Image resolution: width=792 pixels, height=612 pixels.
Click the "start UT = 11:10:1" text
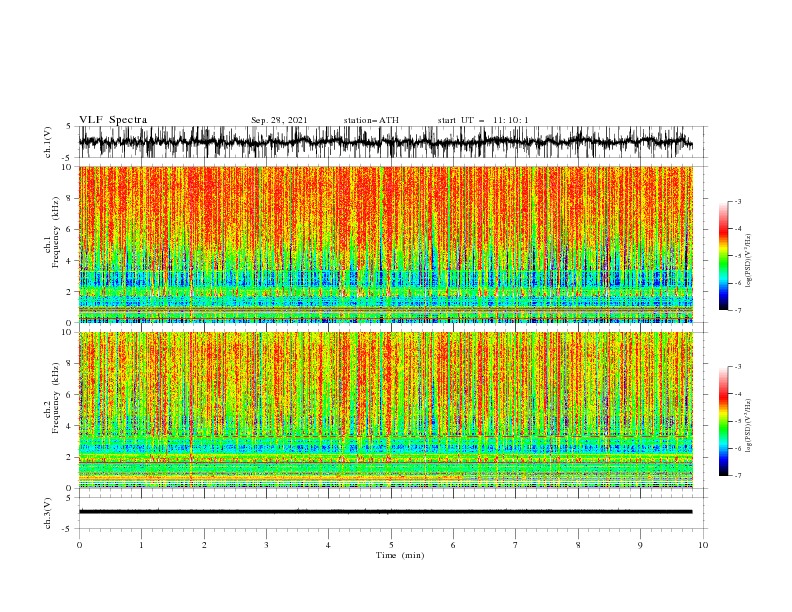483,120
